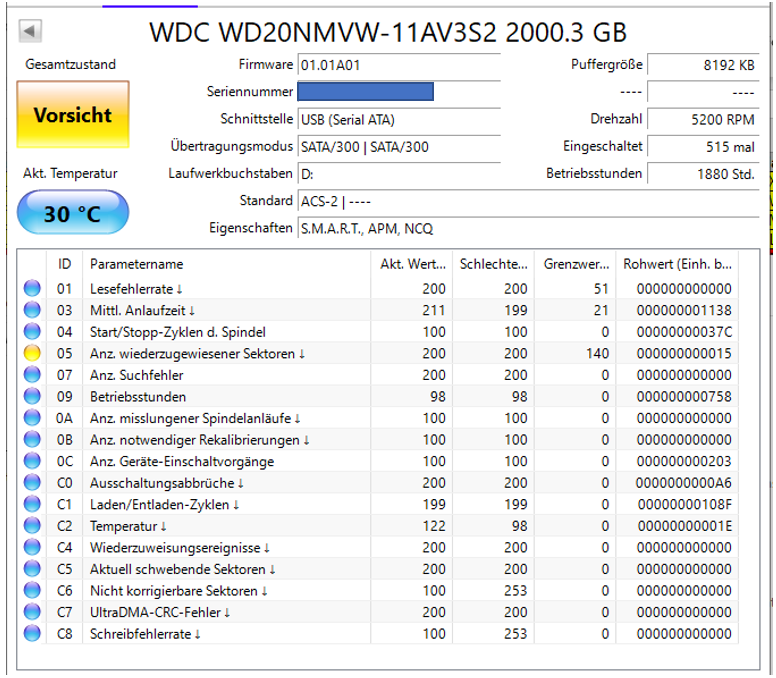Click the Firmware field 01.01A01

pyautogui.click(x=399, y=65)
